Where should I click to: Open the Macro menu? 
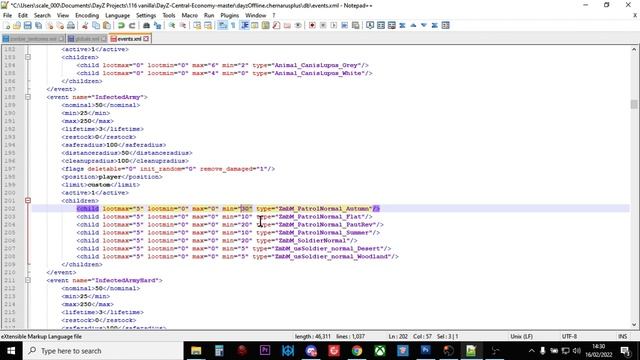tap(189, 15)
